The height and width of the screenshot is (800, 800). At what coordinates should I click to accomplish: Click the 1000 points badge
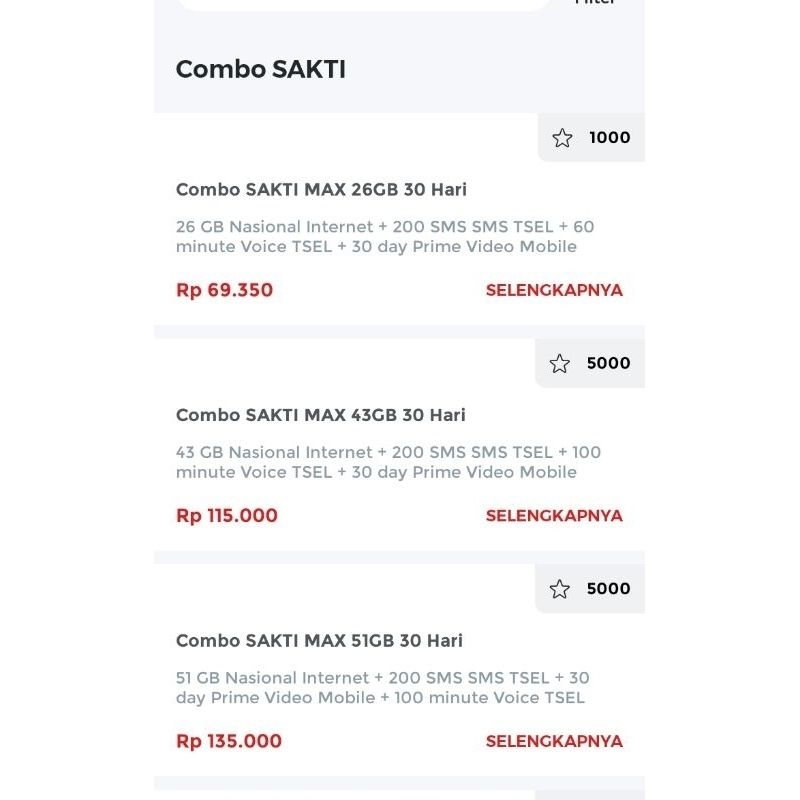[609, 138]
